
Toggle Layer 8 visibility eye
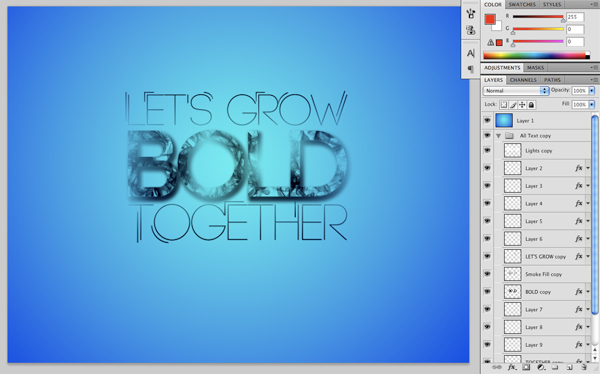(x=487, y=327)
